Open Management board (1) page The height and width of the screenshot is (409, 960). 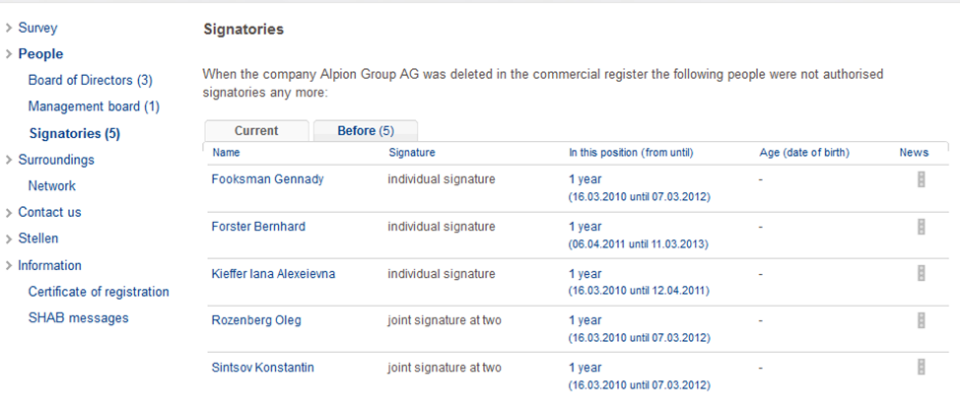click(94, 107)
